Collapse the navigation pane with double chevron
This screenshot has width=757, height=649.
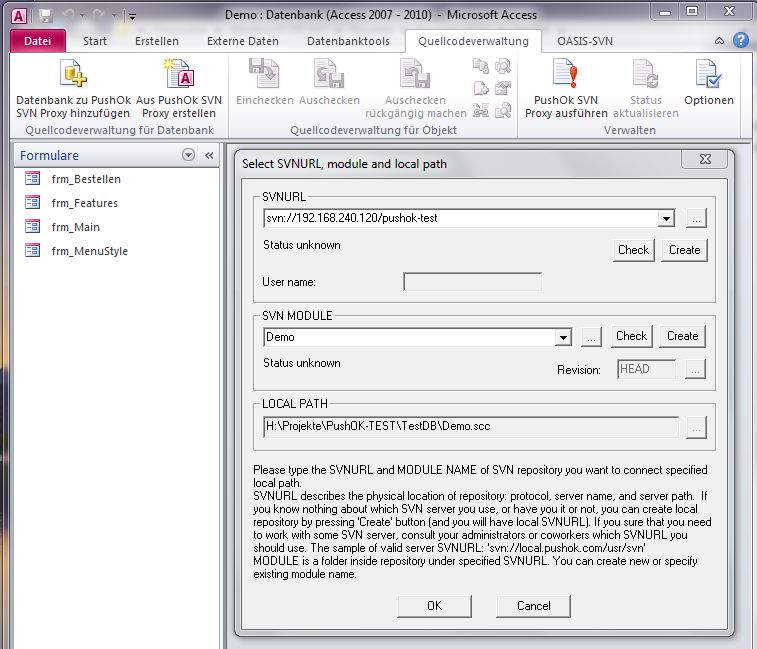(209, 156)
